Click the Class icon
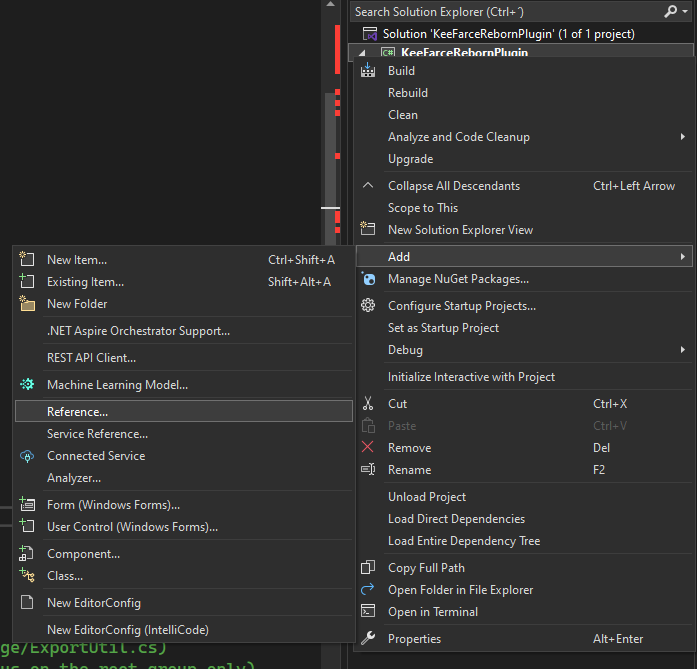This screenshot has height=669, width=697. pos(27,575)
